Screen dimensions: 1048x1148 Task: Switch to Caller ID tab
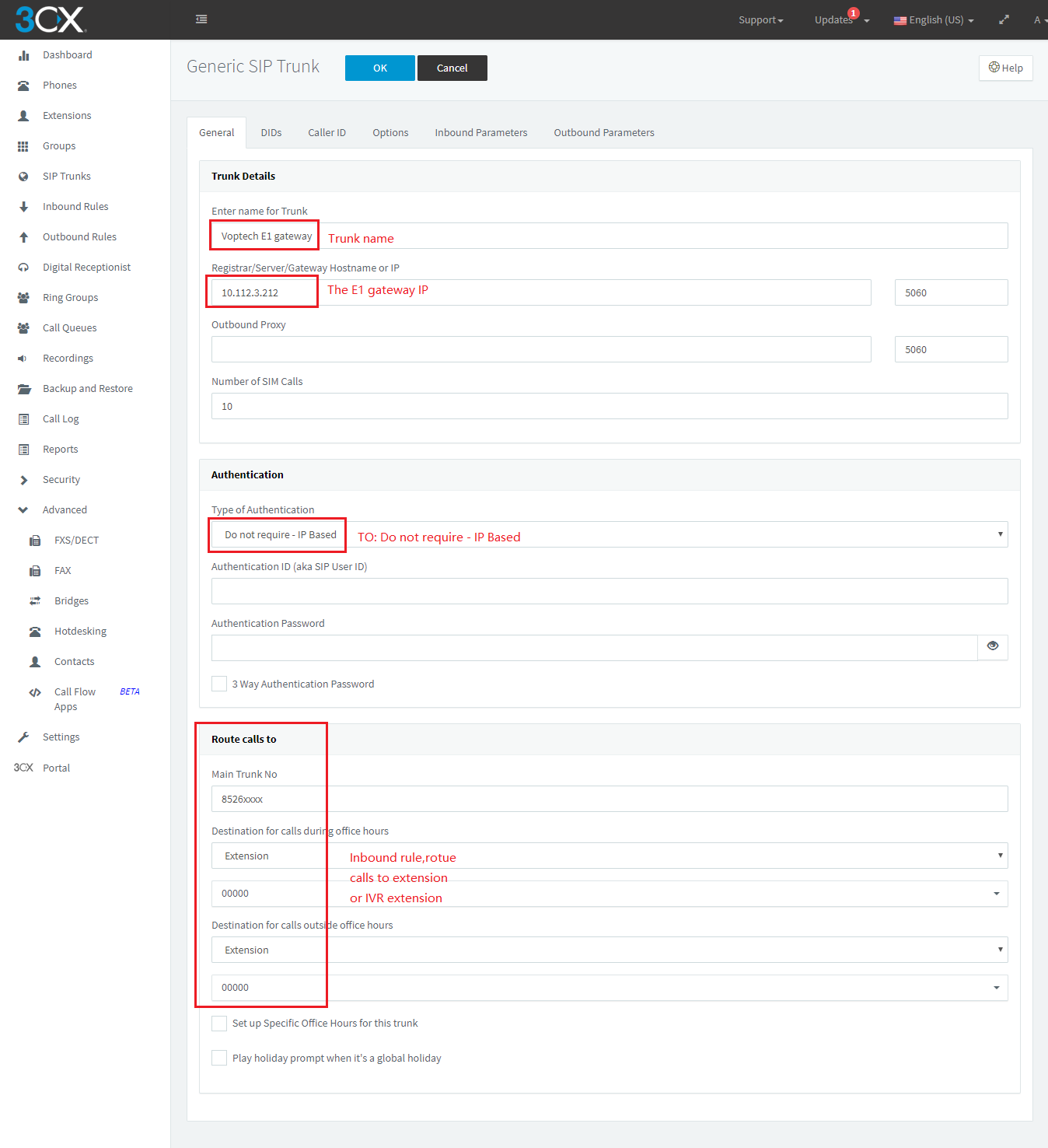(x=327, y=133)
